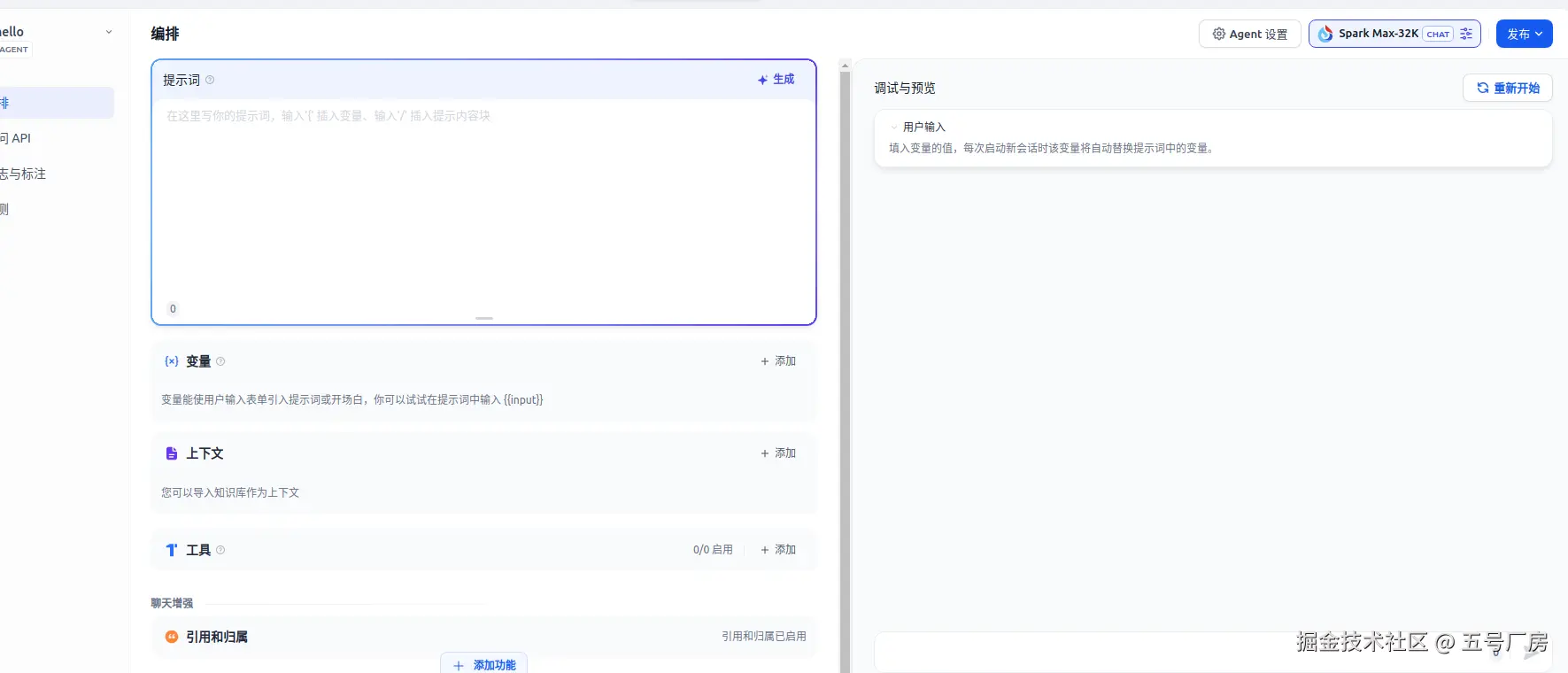The width and height of the screenshot is (1568, 673).
Task: Click the orange quote icon beside 引用和归属
Action: coord(172,637)
